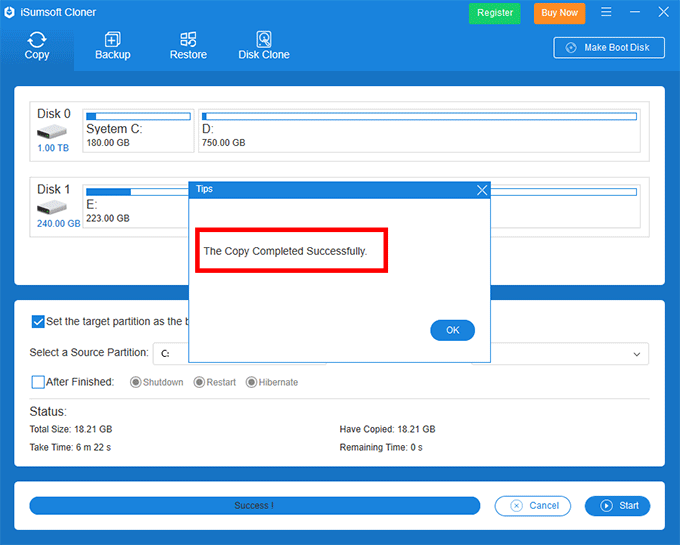Confirm the Tips dialog with OK
The width and height of the screenshot is (680, 545).
coord(452,330)
